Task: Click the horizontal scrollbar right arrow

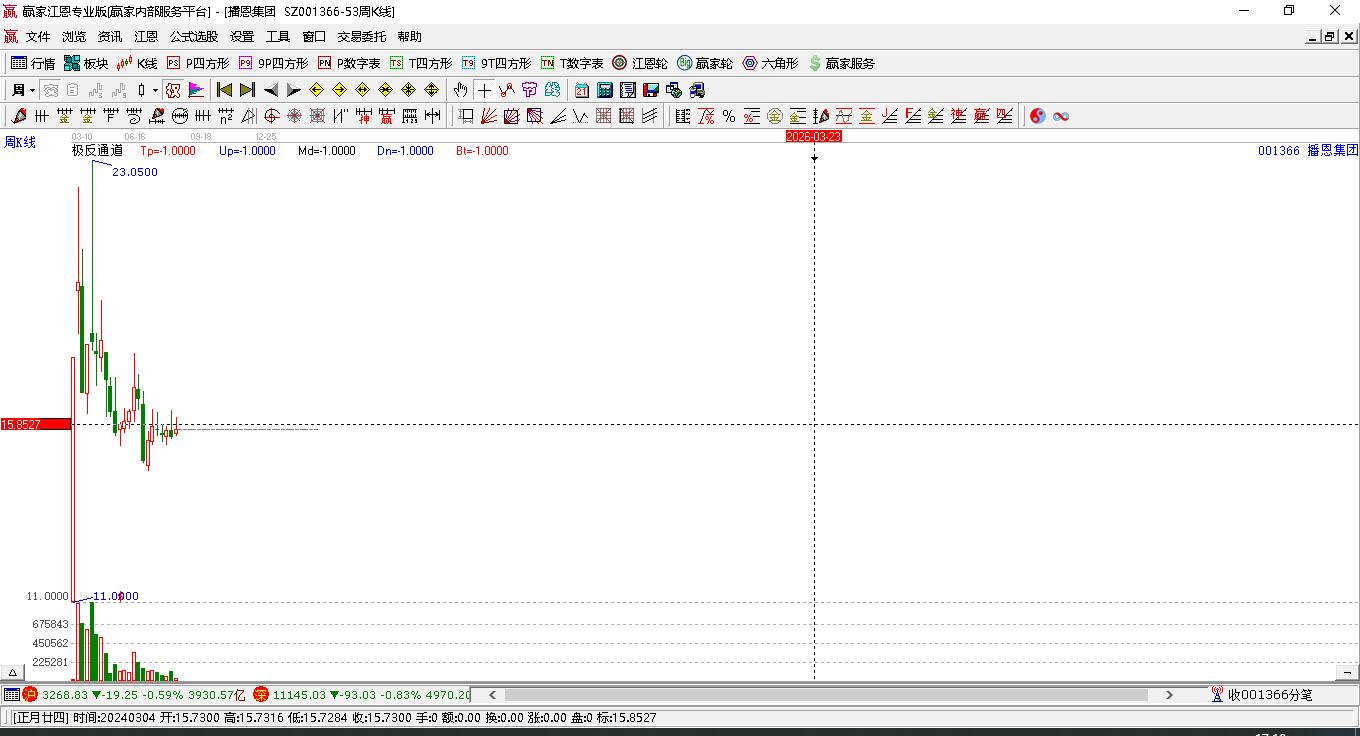Action: pos(1169,694)
